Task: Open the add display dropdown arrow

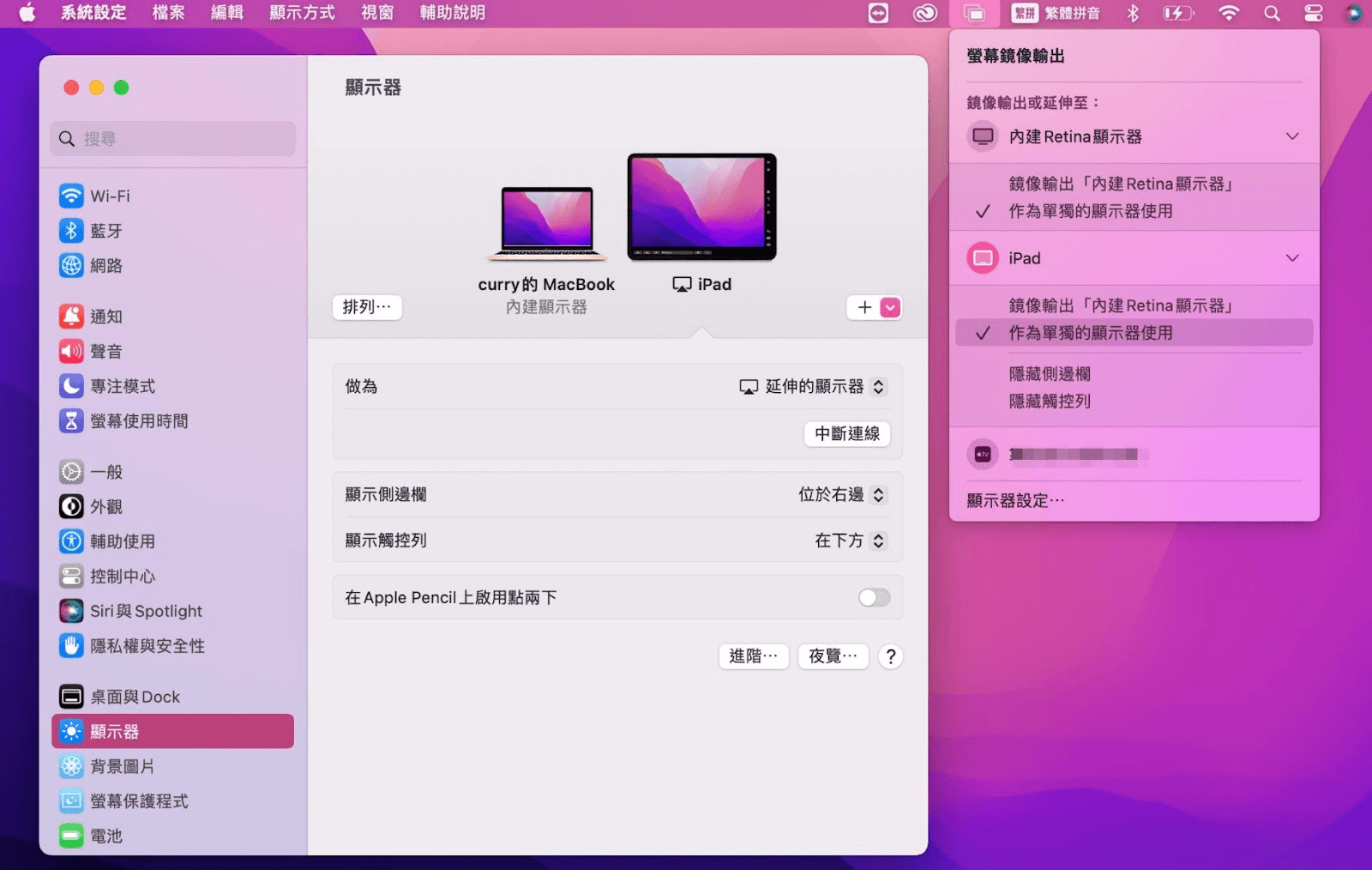Action: coord(891,307)
